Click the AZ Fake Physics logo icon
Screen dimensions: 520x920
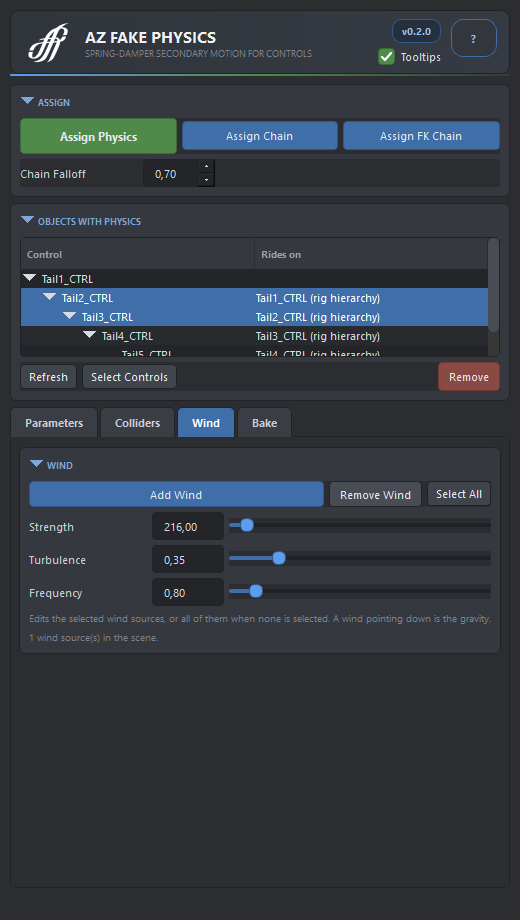click(x=48, y=42)
